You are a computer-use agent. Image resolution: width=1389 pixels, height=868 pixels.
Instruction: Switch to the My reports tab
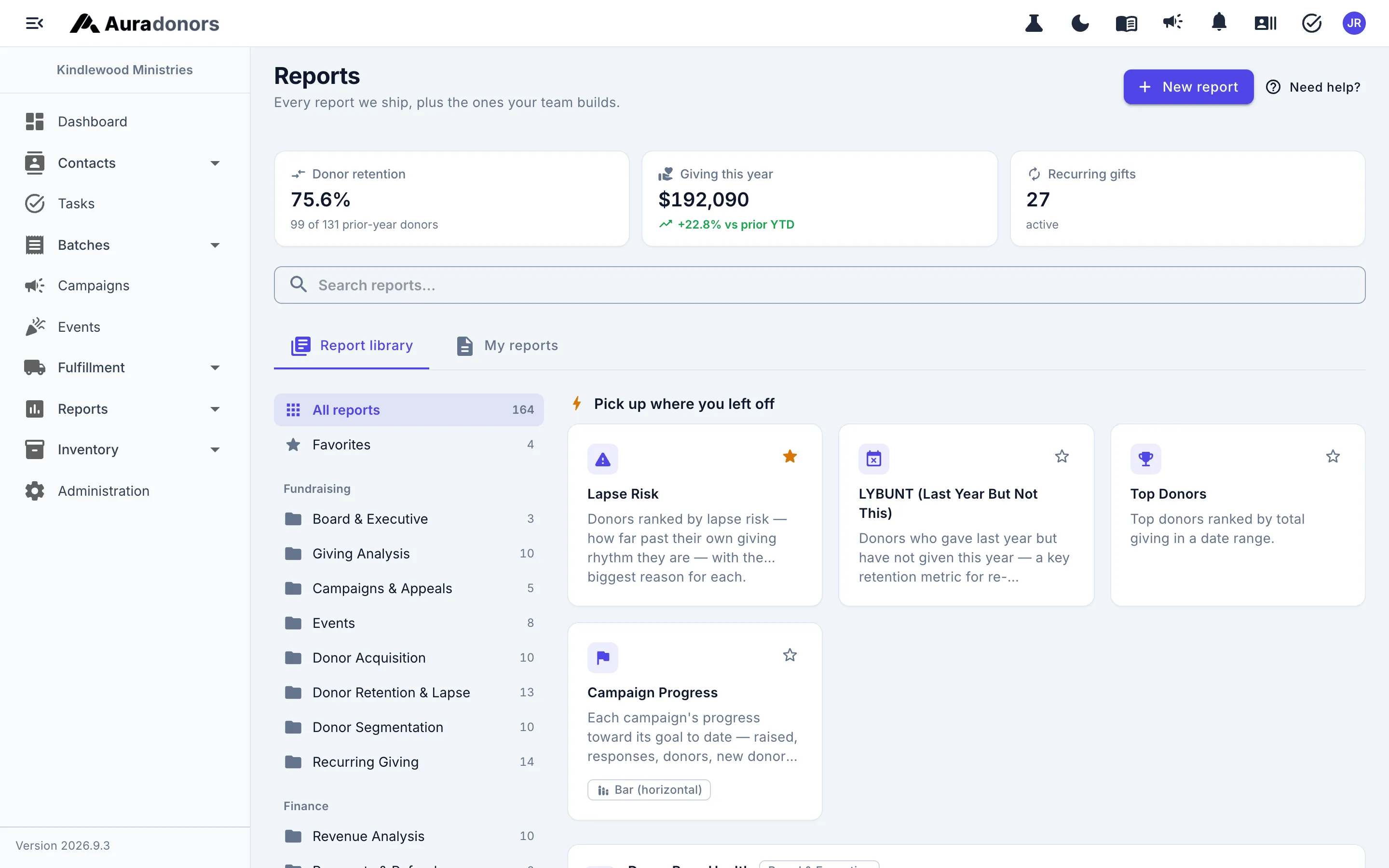(x=507, y=346)
